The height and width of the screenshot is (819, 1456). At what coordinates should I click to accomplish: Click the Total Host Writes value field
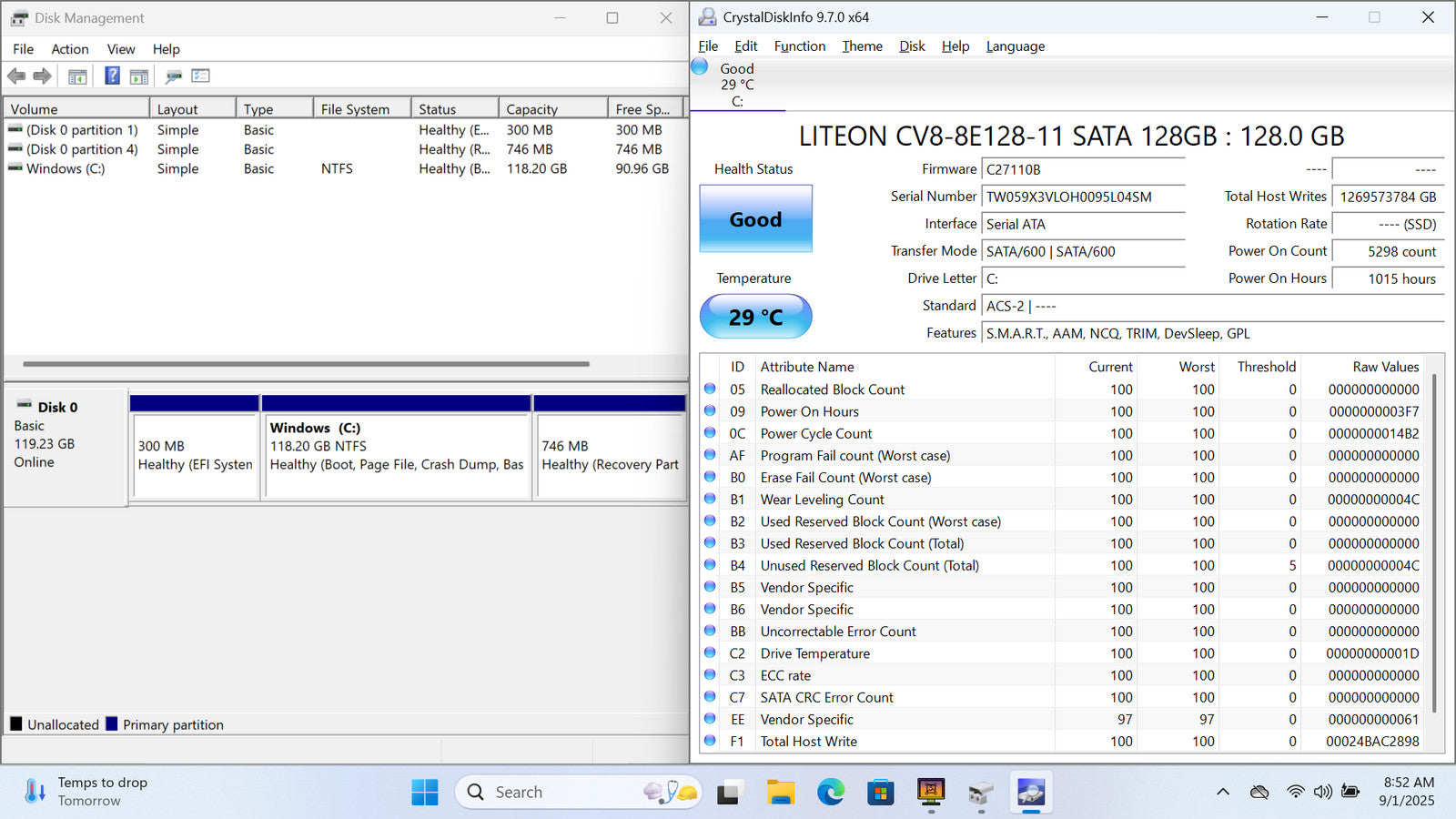pyautogui.click(x=1388, y=197)
